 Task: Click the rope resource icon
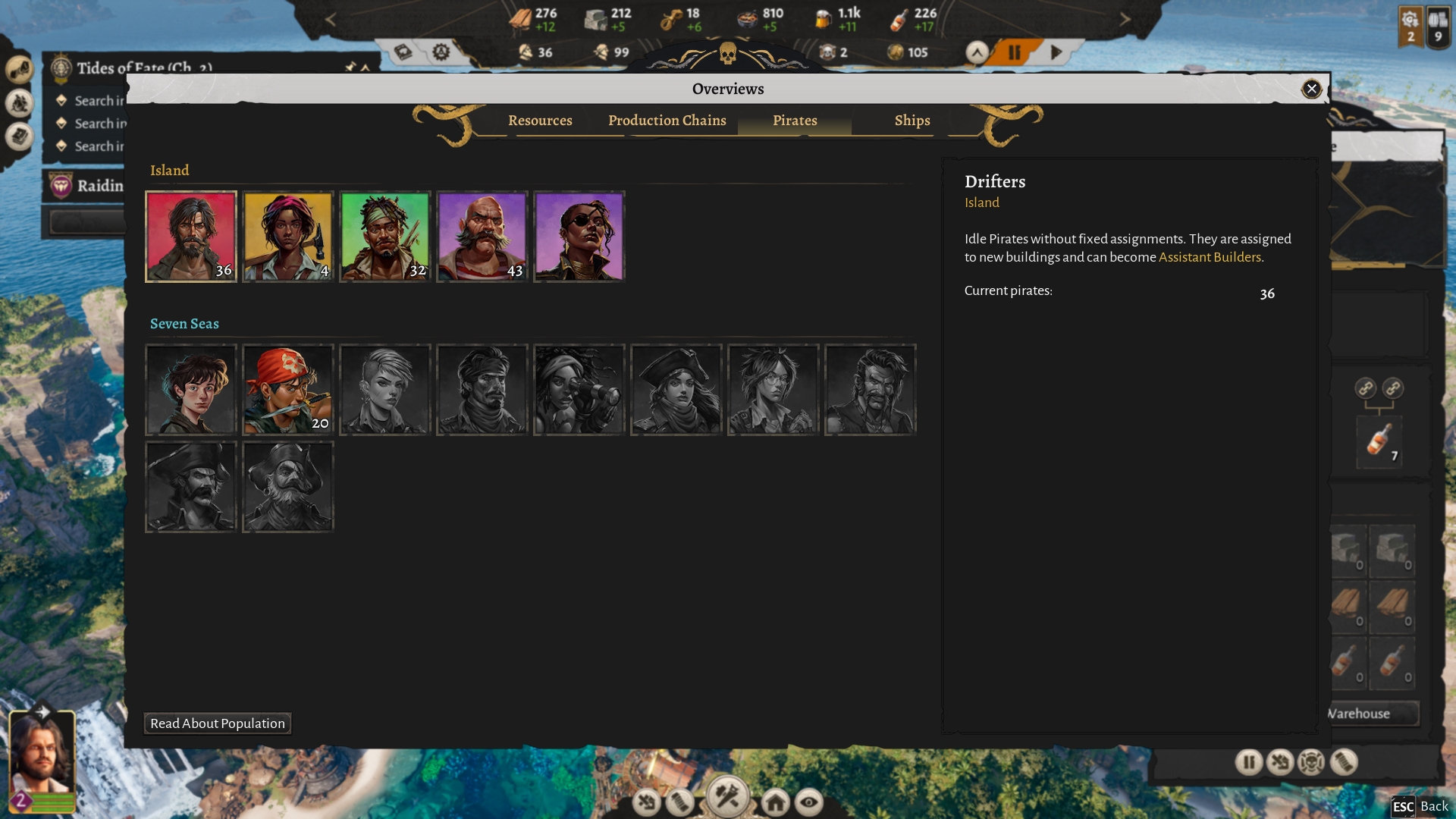coord(671,19)
